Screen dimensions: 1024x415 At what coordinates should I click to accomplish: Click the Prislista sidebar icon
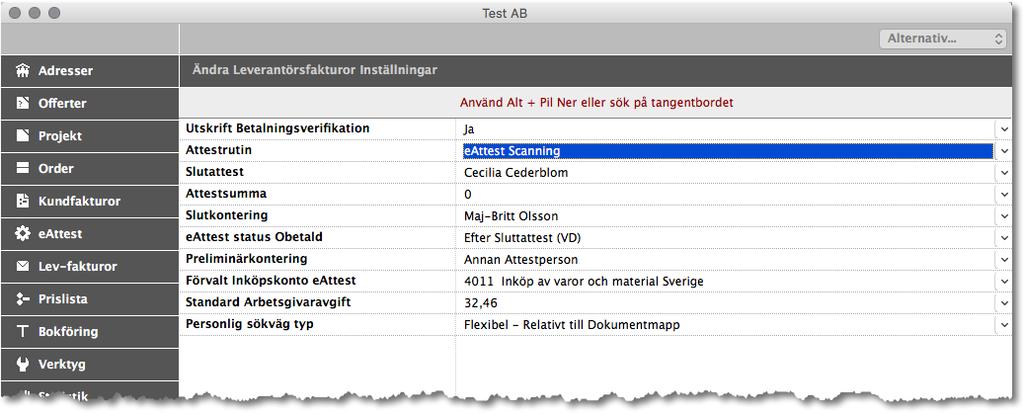tap(22, 299)
